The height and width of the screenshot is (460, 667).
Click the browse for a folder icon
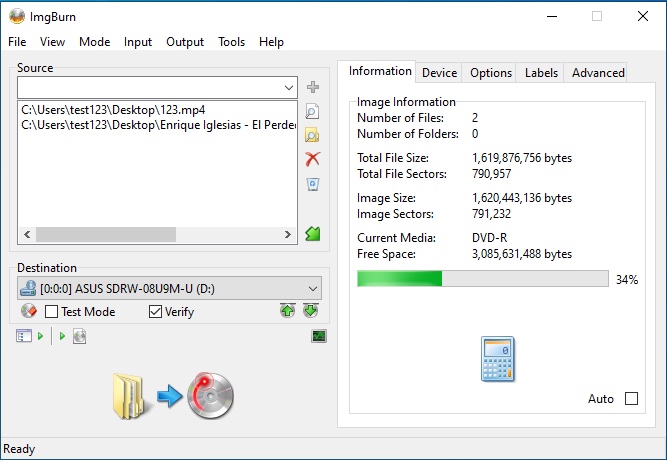click(x=313, y=135)
